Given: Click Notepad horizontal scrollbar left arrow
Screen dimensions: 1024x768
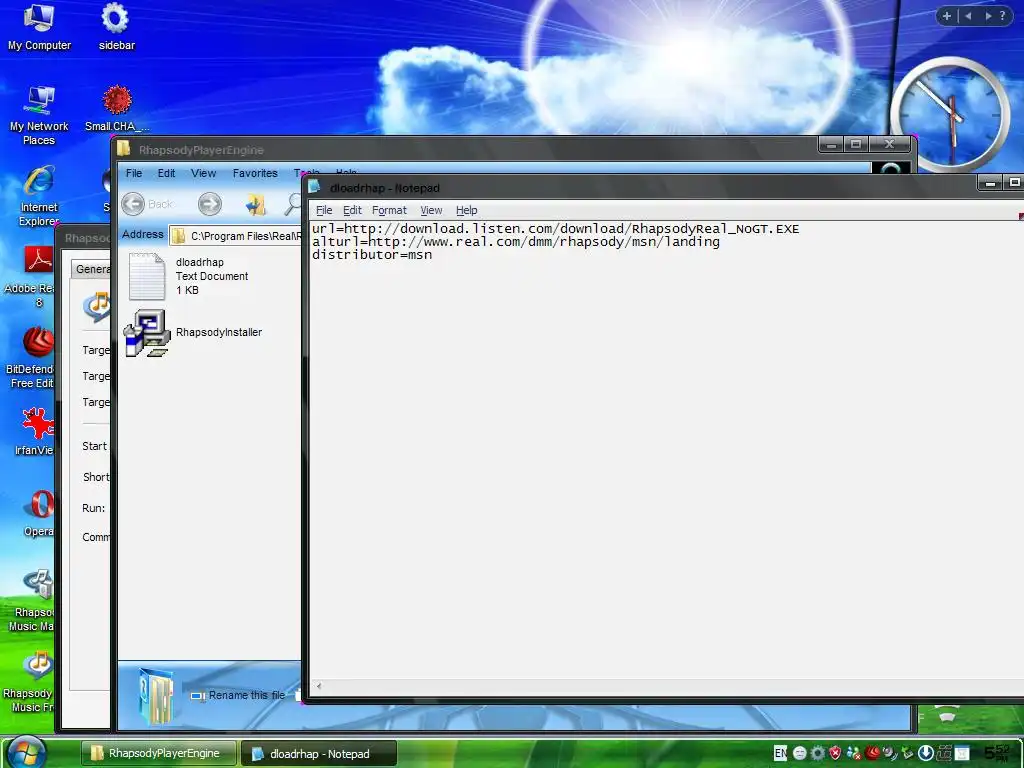Looking at the screenshot, I should tap(319, 686).
